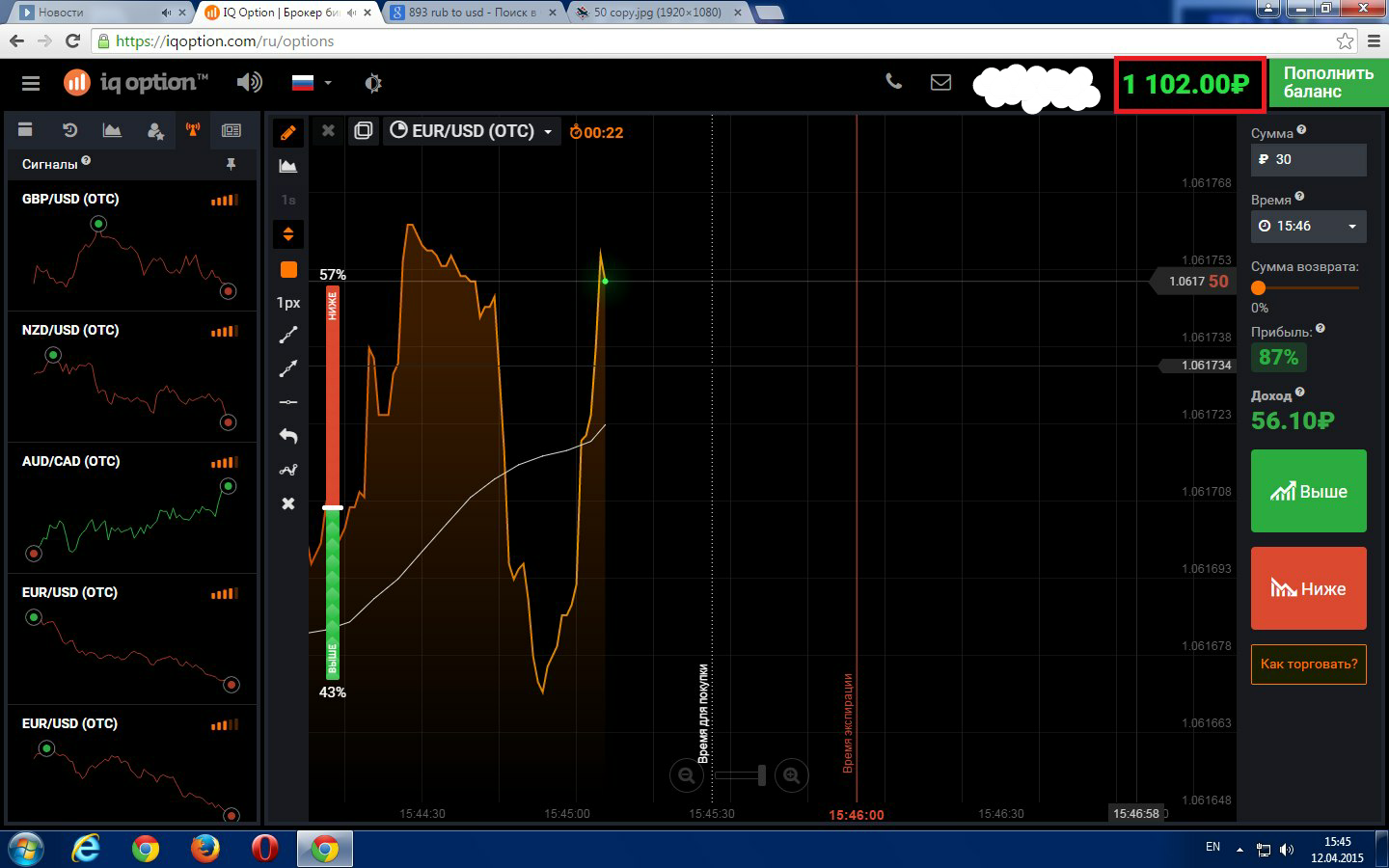Click the Пополнить баланс deposit button

pyautogui.click(x=1328, y=83)
